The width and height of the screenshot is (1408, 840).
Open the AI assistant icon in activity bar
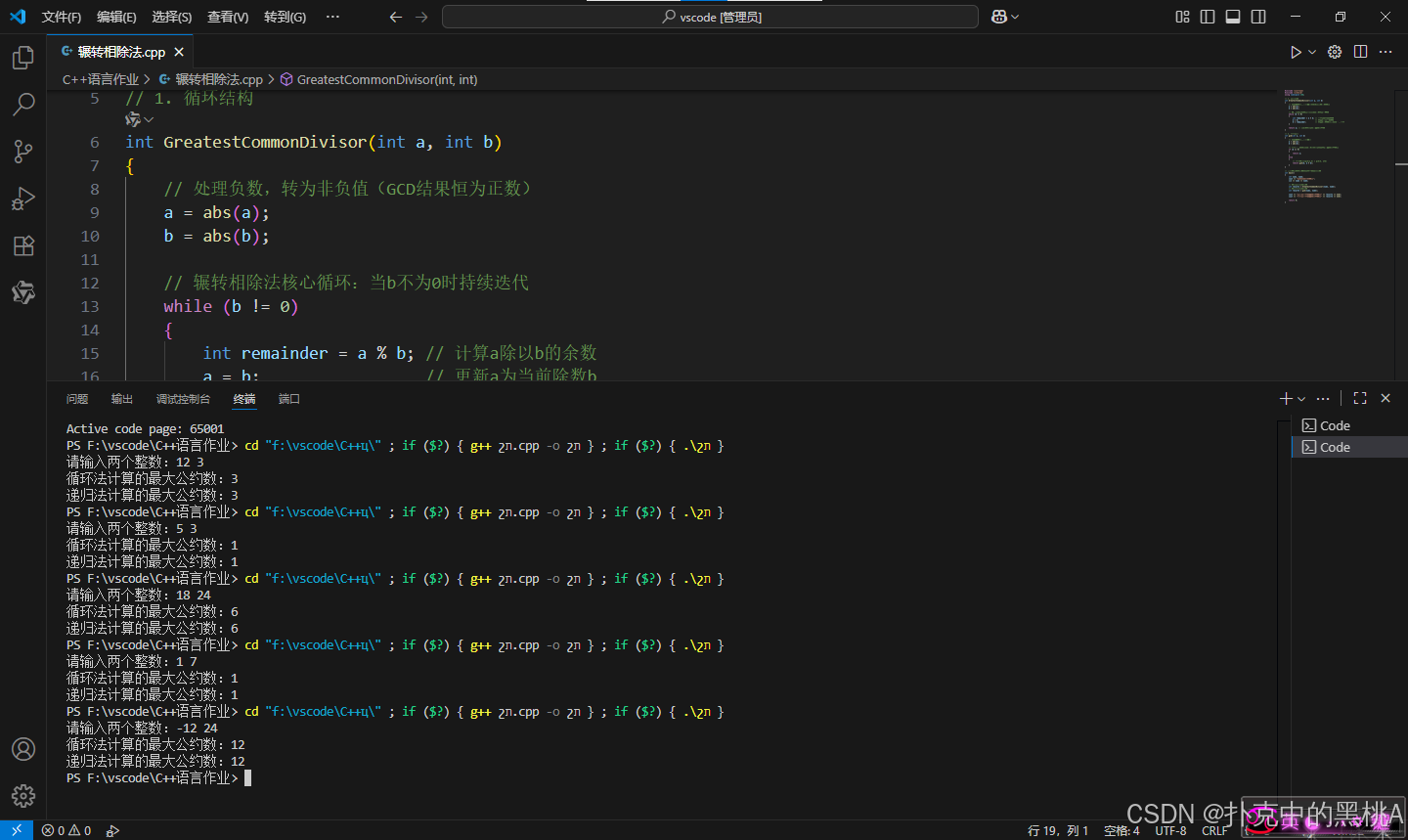23,291
